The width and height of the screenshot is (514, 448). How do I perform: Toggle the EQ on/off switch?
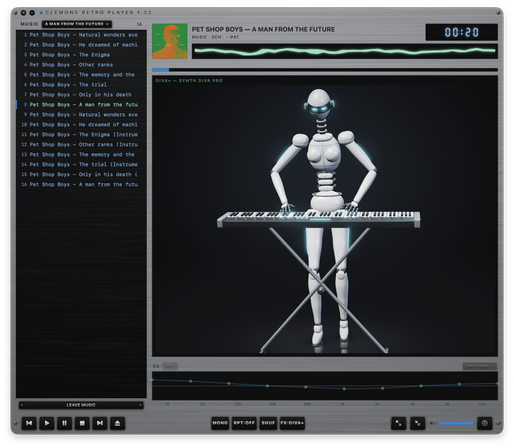(170, 366)
